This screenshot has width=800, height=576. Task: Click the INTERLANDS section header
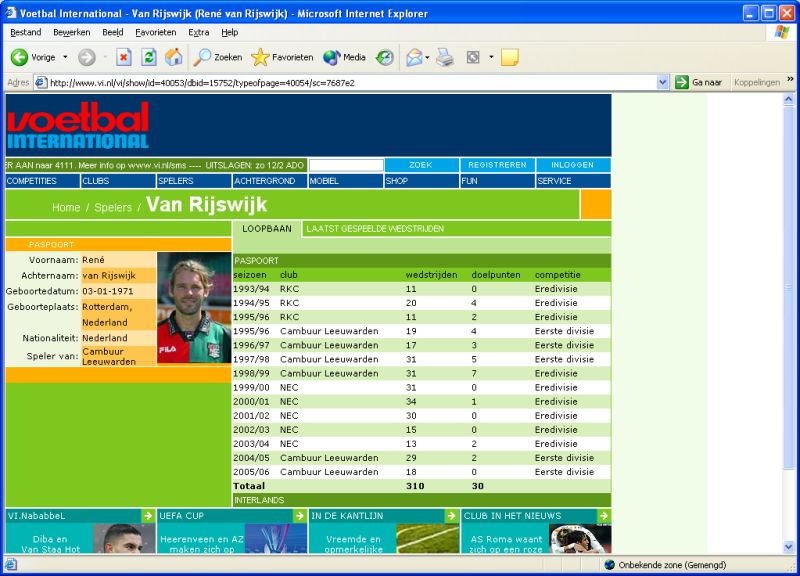click(421, 500)
